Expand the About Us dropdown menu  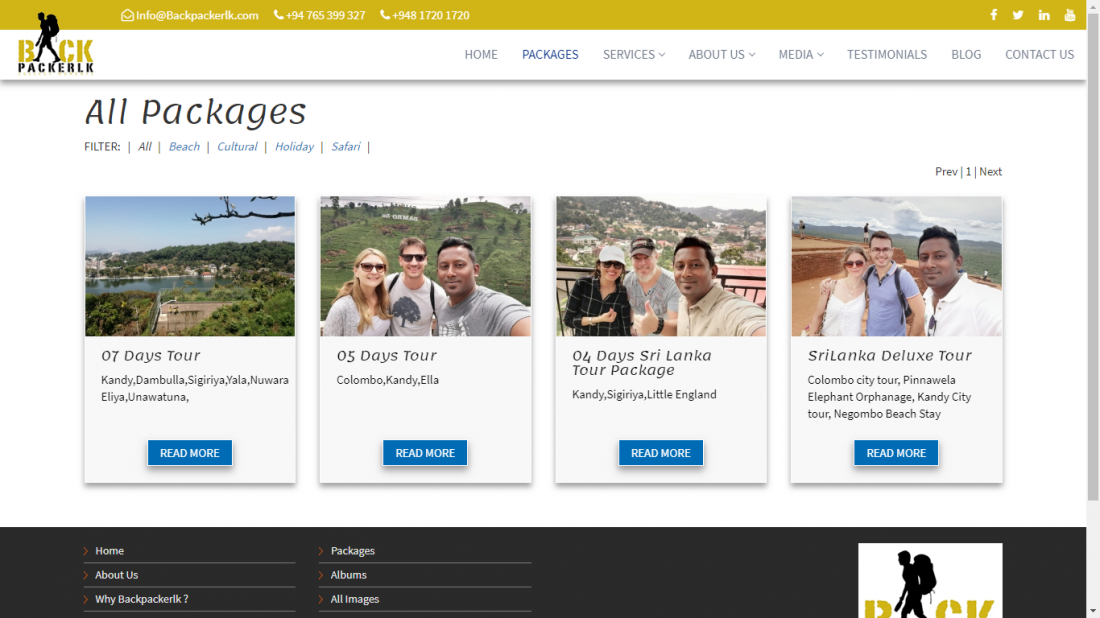point(722,54)
